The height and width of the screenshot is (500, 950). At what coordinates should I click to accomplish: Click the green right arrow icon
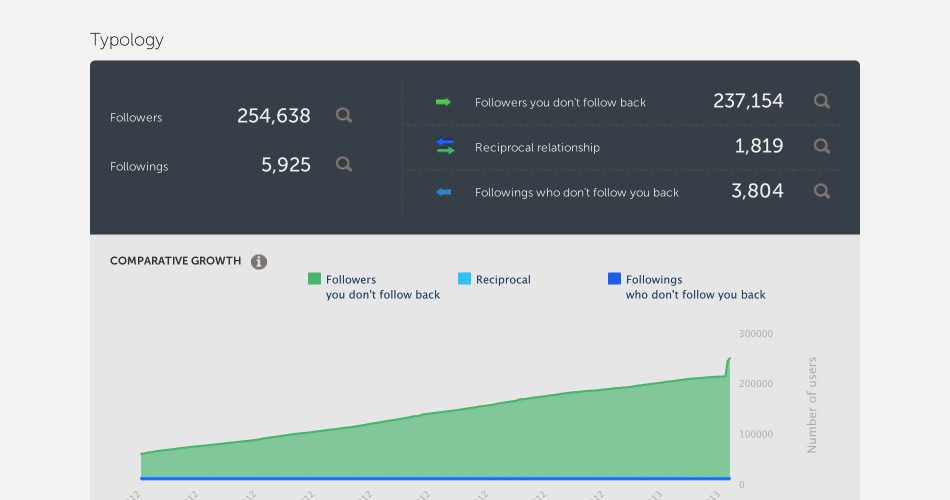(x=443, y=102)
